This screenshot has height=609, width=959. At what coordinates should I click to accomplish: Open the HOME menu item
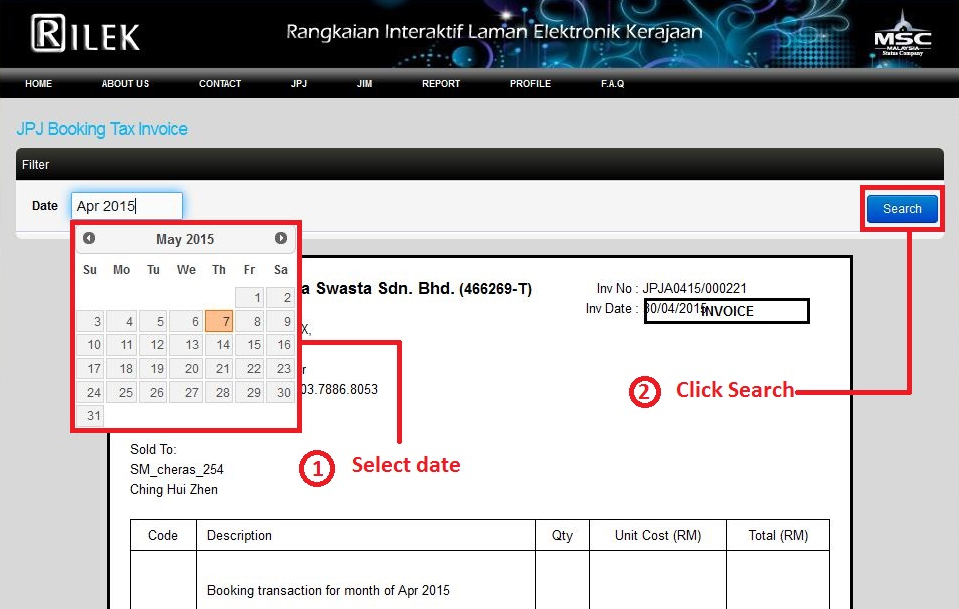click(39, 84)
